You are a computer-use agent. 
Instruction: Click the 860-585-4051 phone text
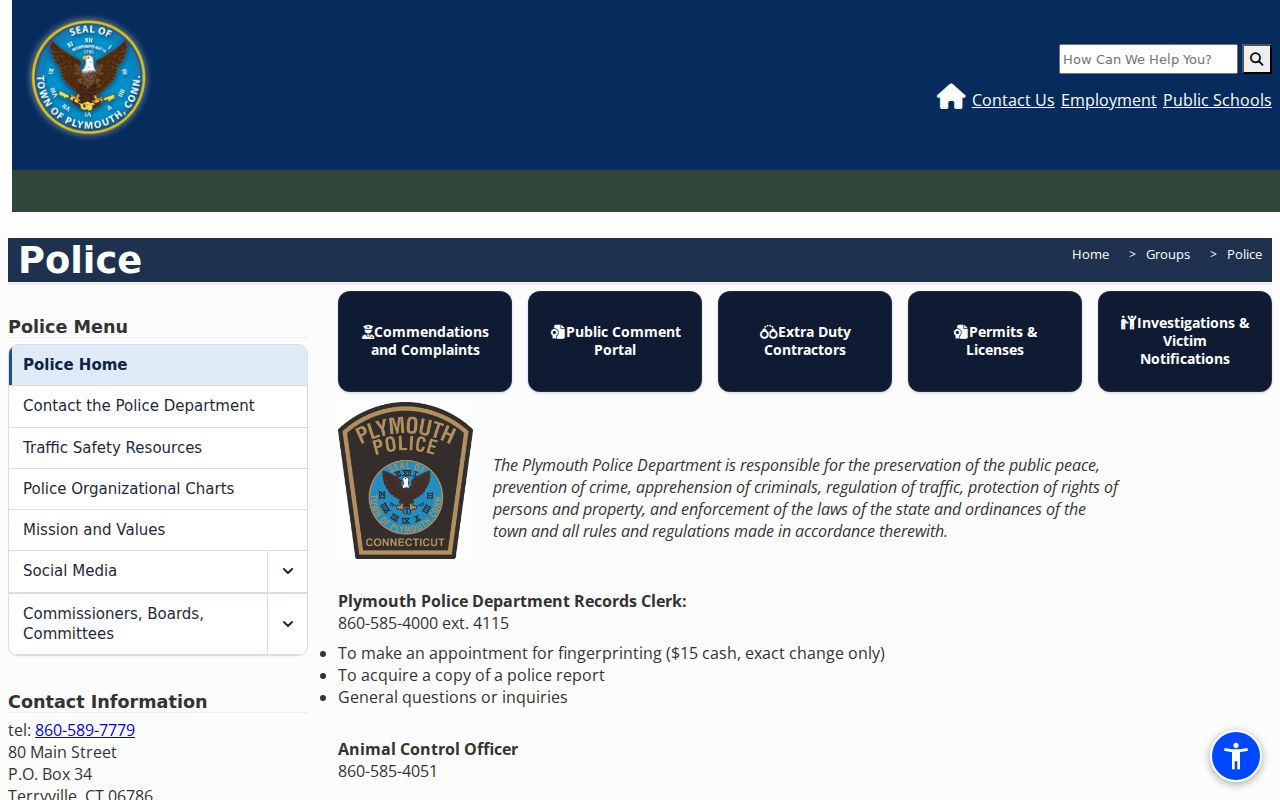tap(388, 771)
